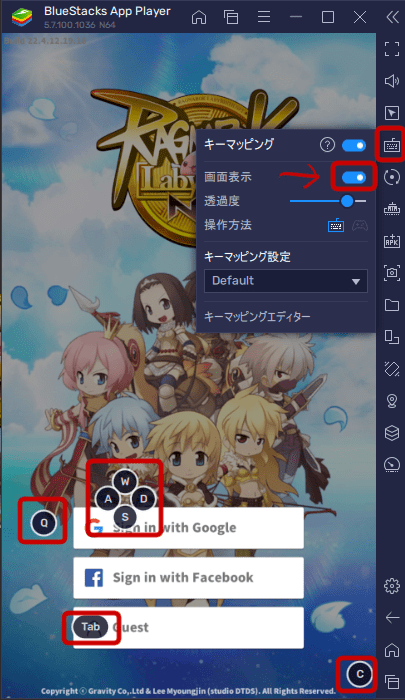Take a screenshot with camera icon
The image size is (405, 700).
point(392,273)
